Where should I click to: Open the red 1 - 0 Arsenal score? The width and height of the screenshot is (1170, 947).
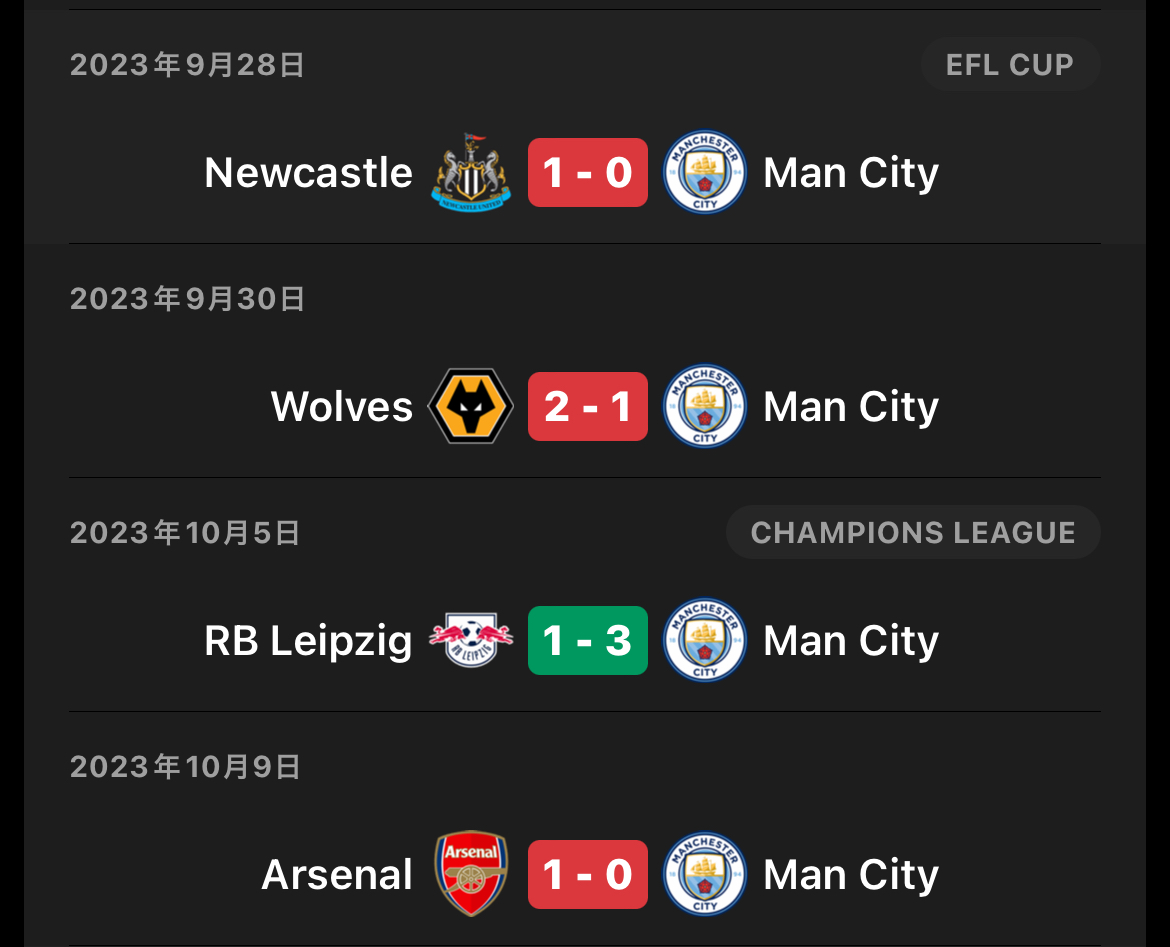(x=588, y=874)
